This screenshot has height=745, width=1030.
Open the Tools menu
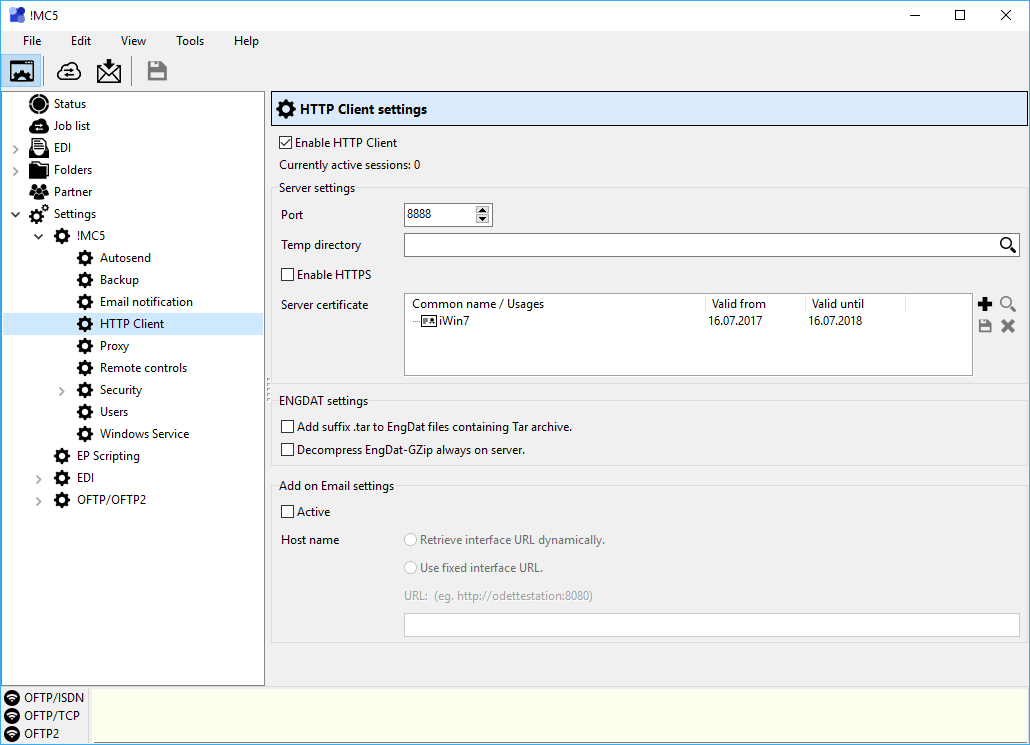click(x=190, y=41)
